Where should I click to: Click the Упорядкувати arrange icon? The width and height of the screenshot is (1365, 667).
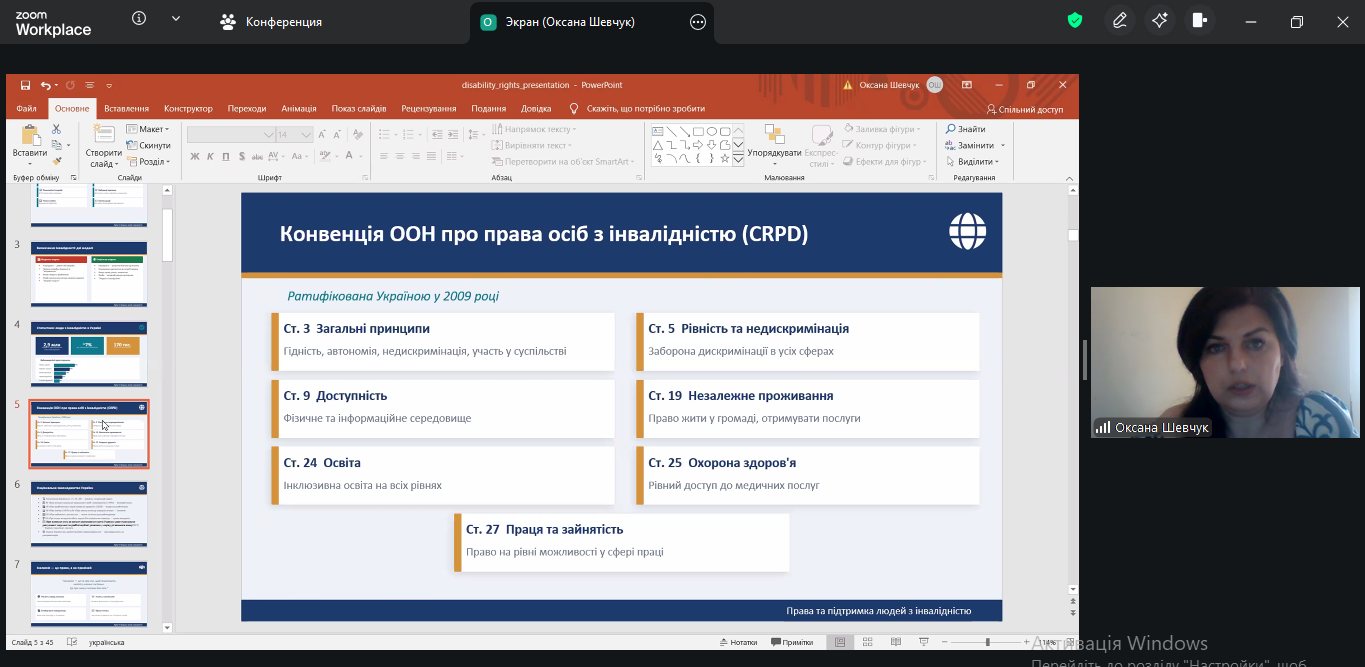[x=773, y=135]
